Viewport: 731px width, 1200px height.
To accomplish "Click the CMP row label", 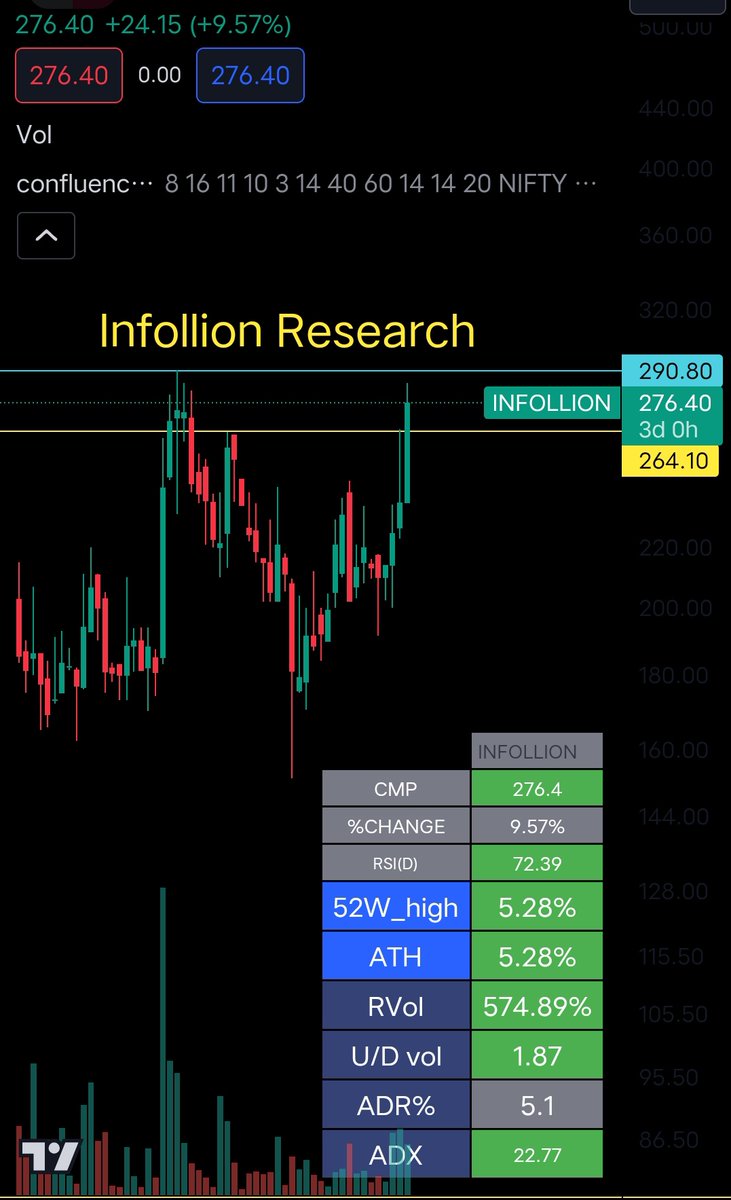I will point(396,789).
